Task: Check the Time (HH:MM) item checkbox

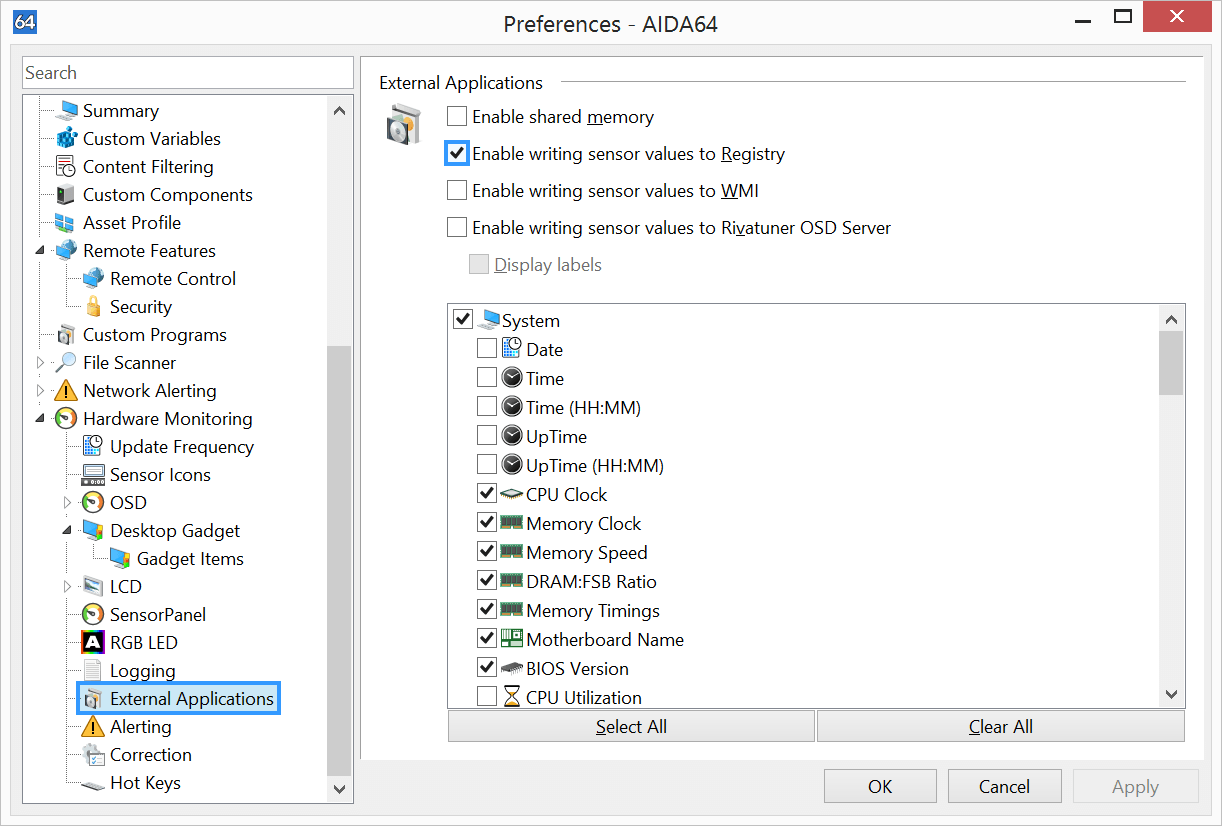Action: tap(487, 407)
